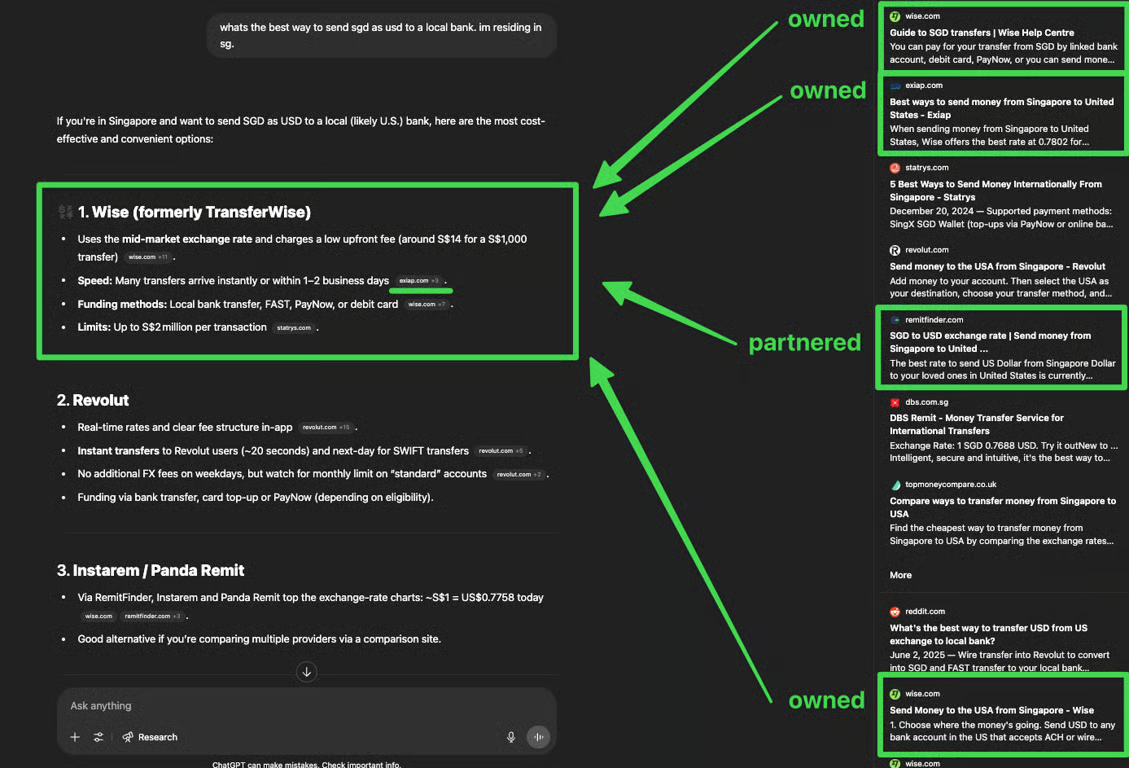Open the tools sliders icon in composer
This screenshot has width=1129, height=768.
coord(99,737)
